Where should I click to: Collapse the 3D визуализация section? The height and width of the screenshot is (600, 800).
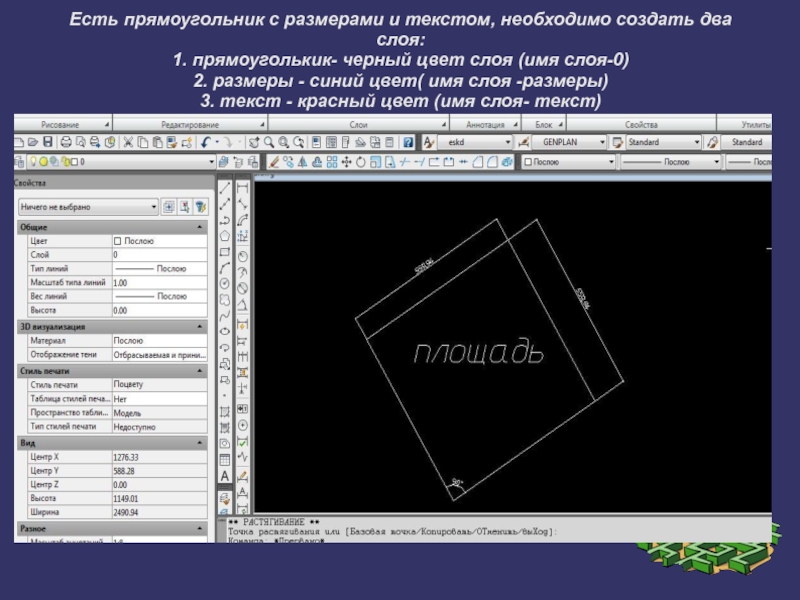(x=199, y=327)
